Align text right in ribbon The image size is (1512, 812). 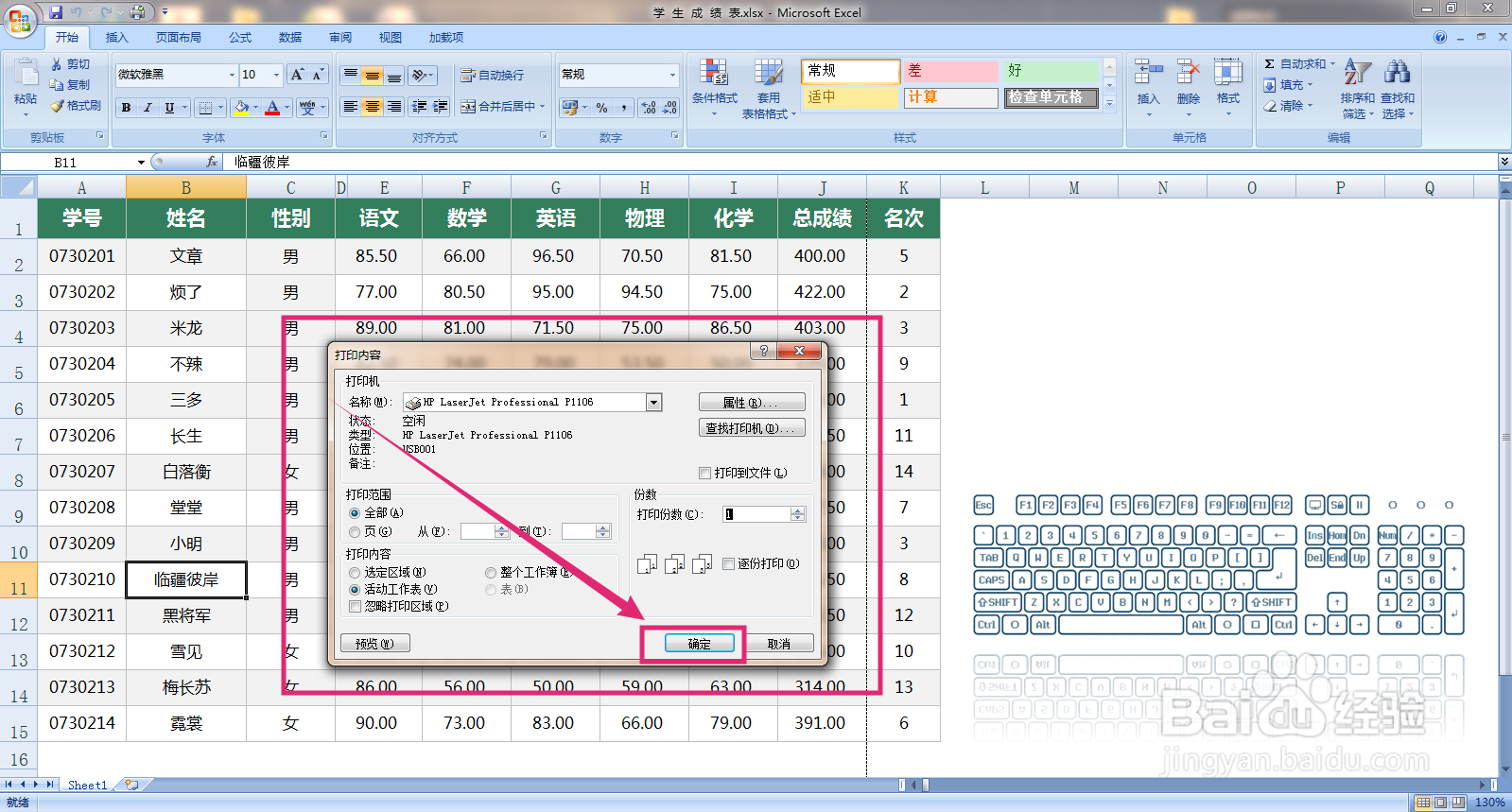(393, 107)
